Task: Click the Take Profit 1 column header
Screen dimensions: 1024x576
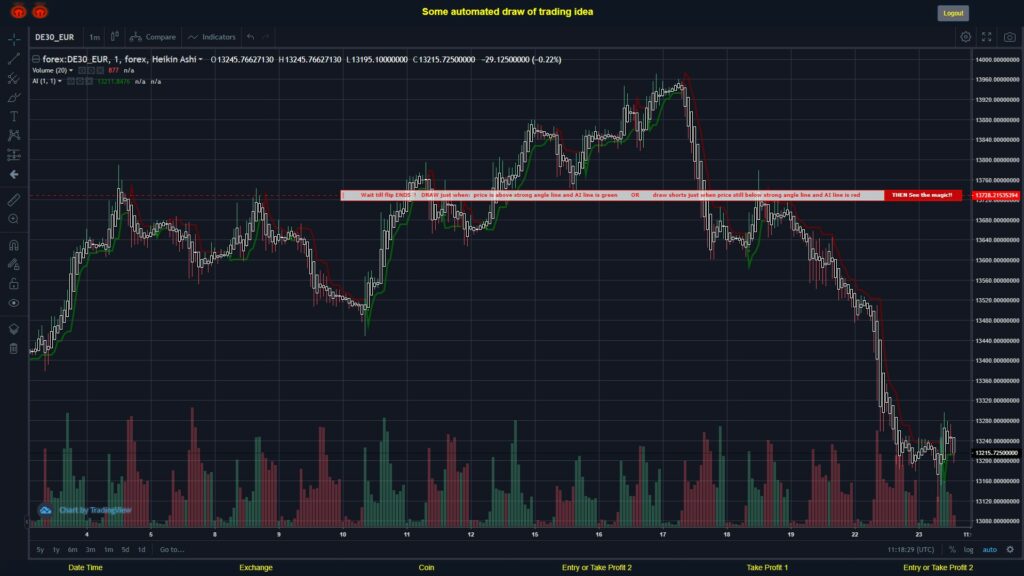Action: coord(767,568)
